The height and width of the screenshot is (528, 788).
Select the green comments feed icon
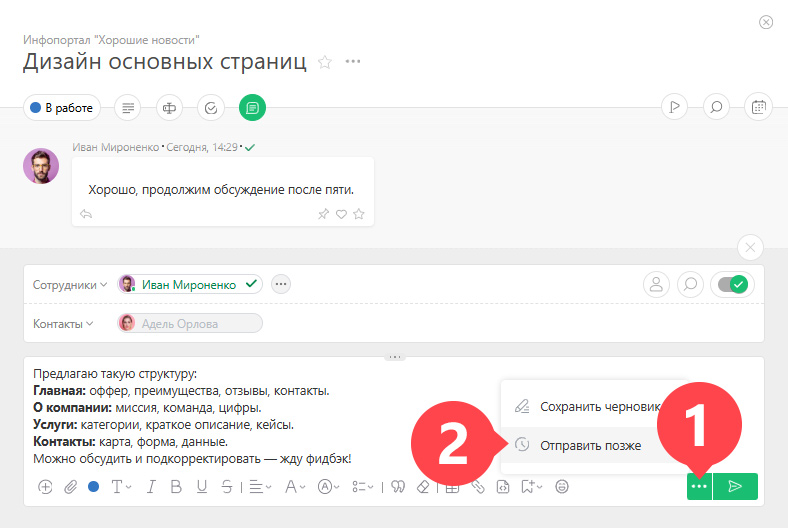[252, 108]
